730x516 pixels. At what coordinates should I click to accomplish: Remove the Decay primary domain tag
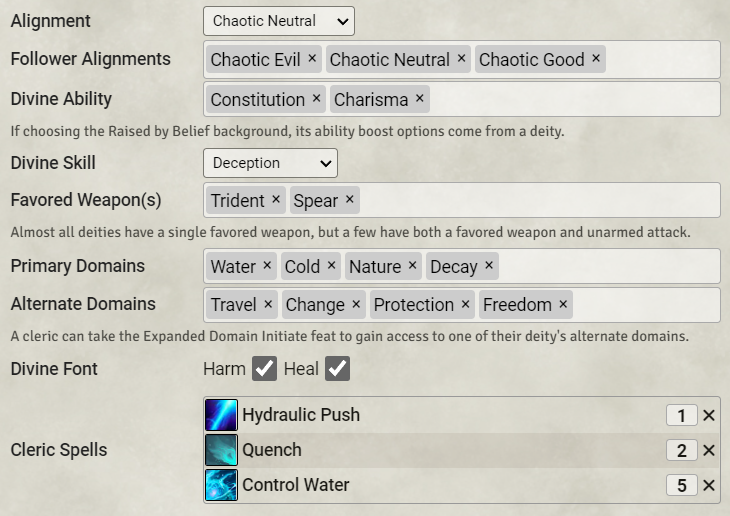(x=489, y=266)
